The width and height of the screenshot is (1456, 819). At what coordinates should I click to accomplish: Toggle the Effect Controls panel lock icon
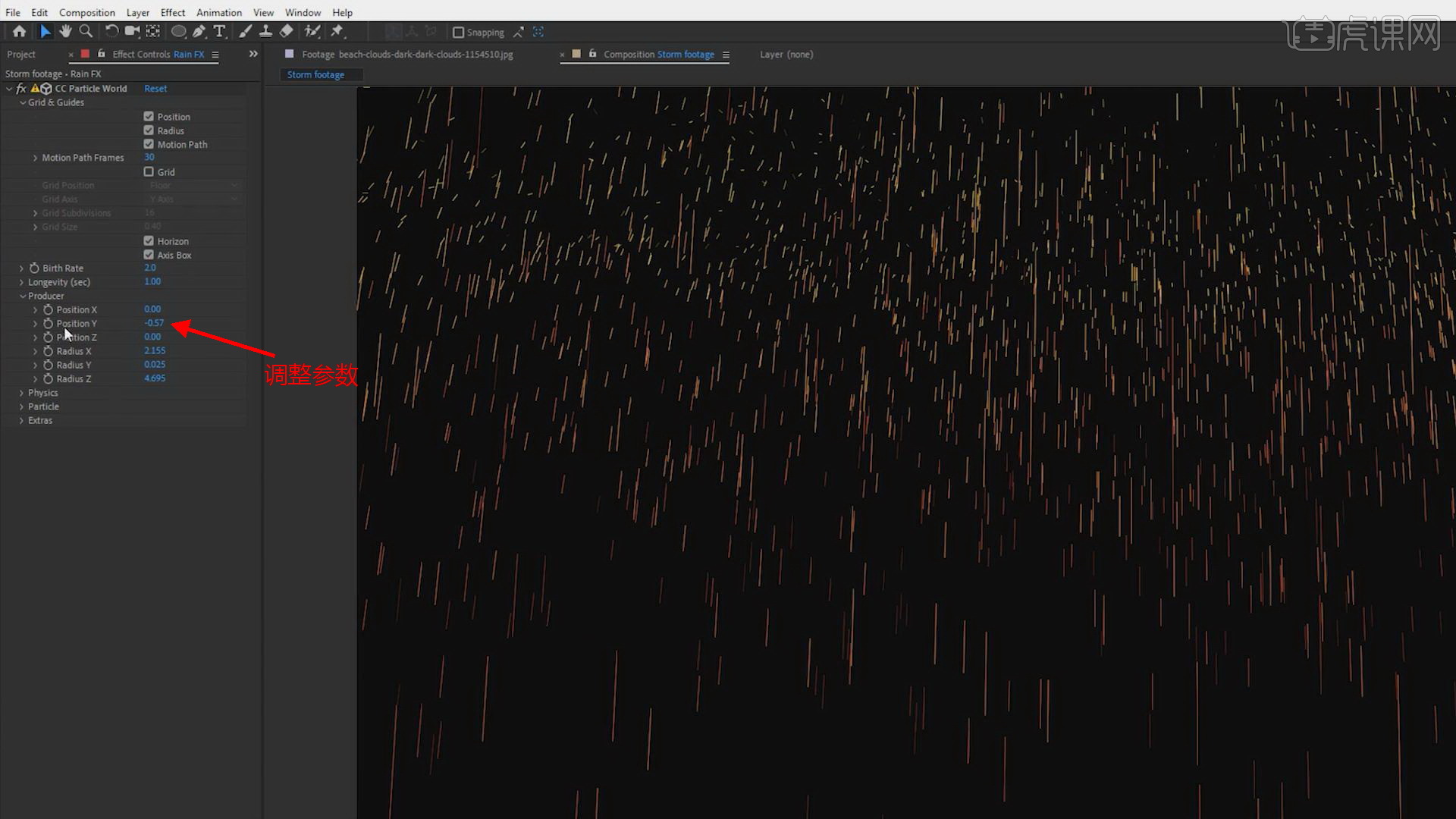tap(101, 54)
